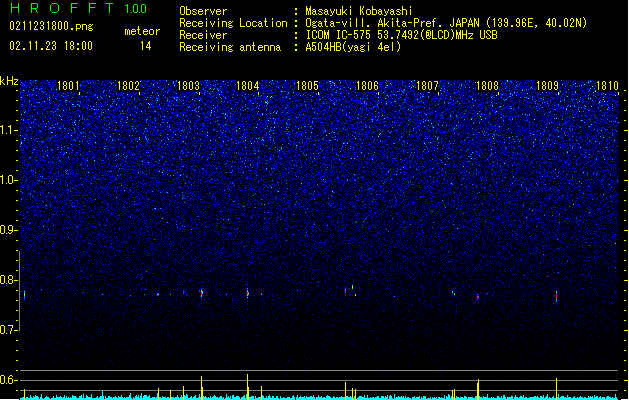Click the HROFFT title text

tap(63, 8)
